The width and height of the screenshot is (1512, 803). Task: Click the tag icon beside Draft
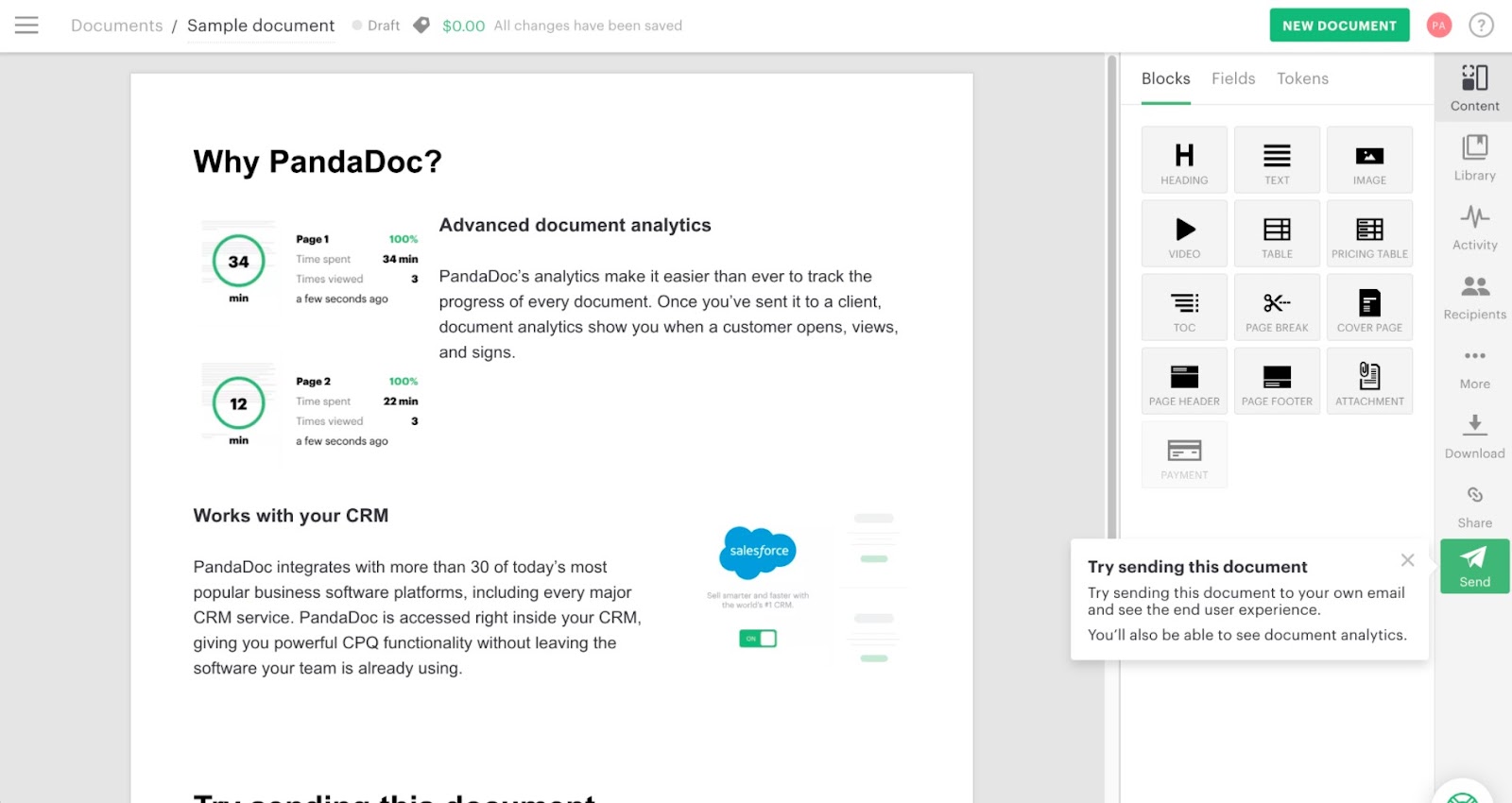(x=421, y=26)
